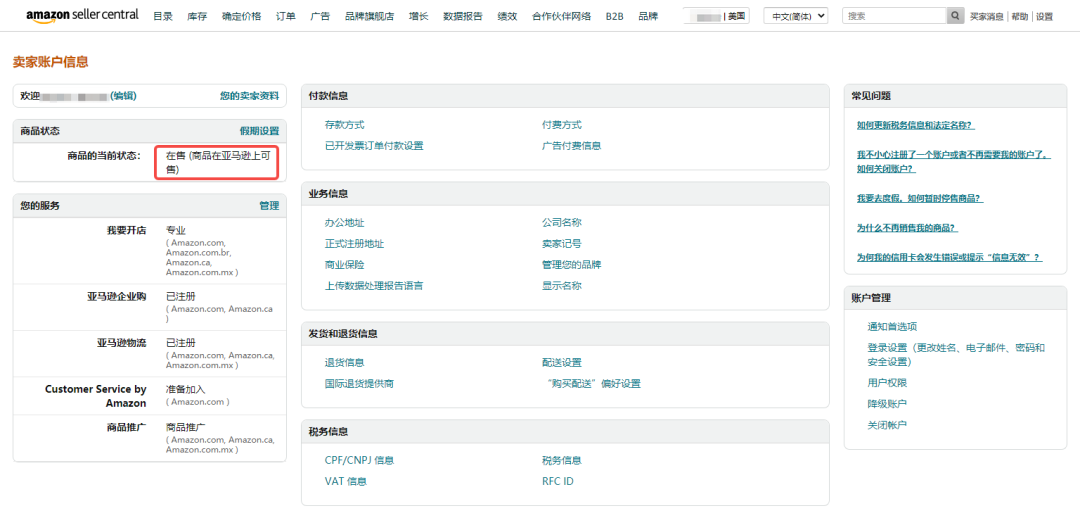This screenshot has height=518, width=1080.
Task: Open 降级账户 link
Action: 887,404
